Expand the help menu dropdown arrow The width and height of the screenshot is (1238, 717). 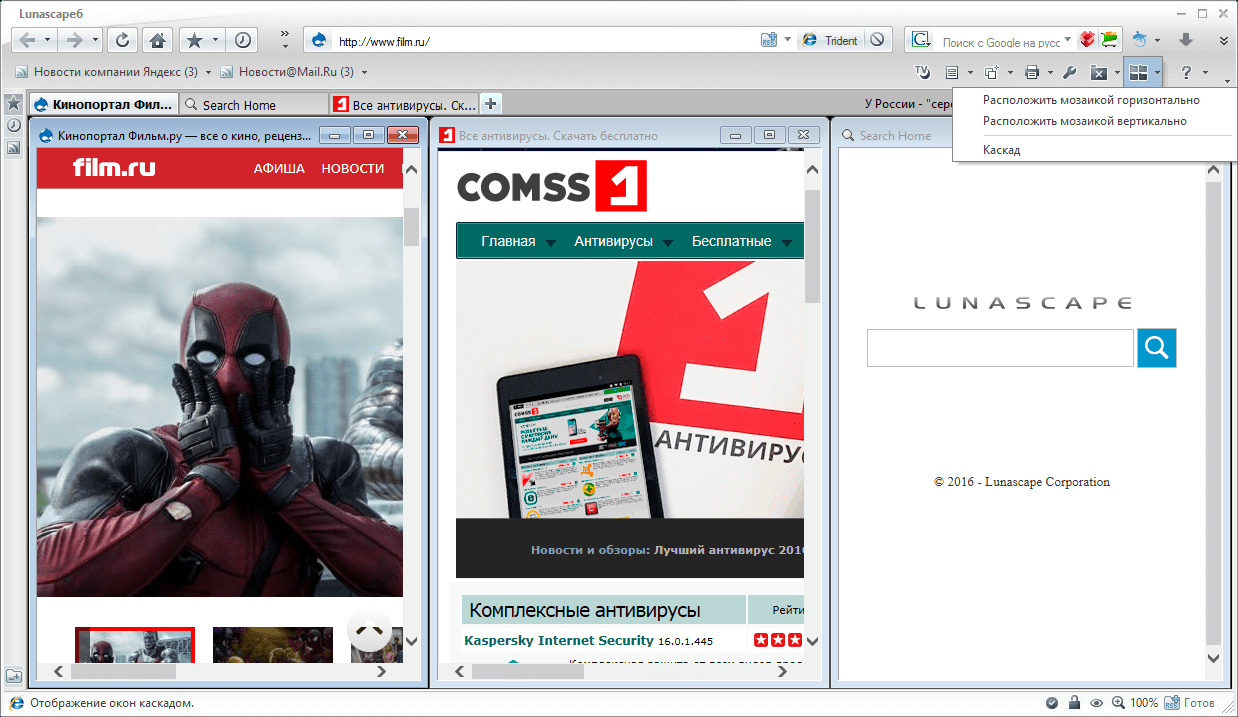click(x=1205, y=72)
